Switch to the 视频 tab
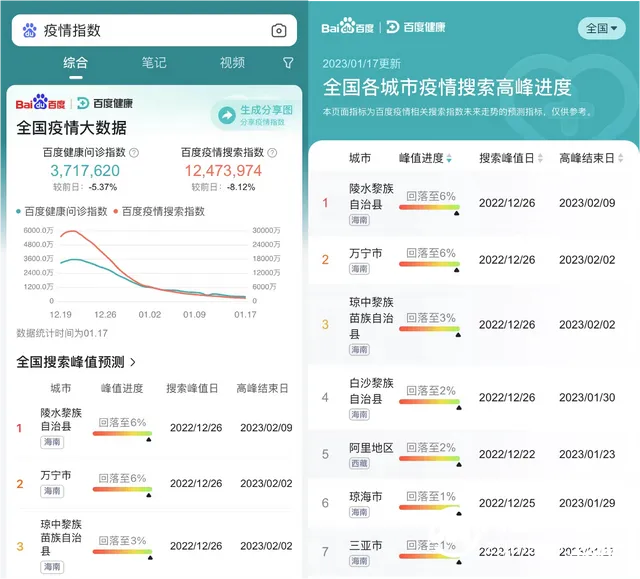 coord(232,63)
